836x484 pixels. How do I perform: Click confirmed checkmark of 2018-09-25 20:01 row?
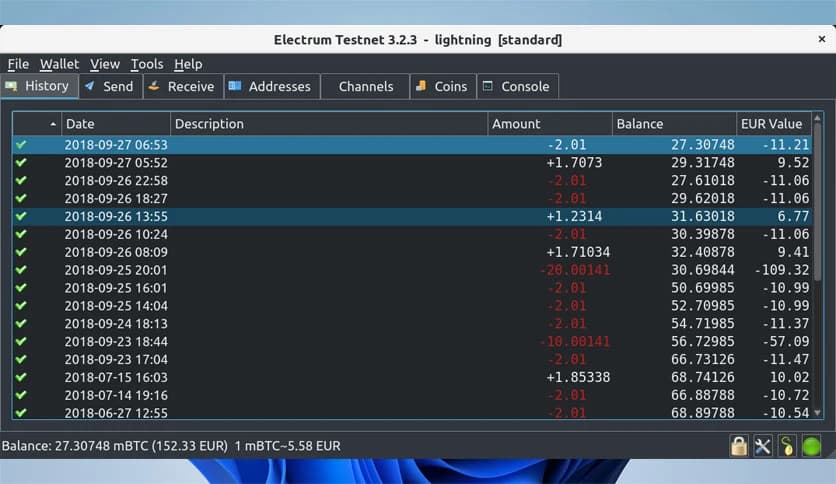tap(21, 270)
